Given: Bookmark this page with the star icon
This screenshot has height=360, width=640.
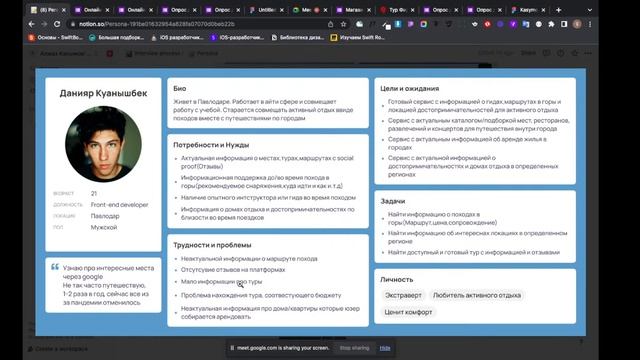Looking at the screenshot, I should [343, 24].
